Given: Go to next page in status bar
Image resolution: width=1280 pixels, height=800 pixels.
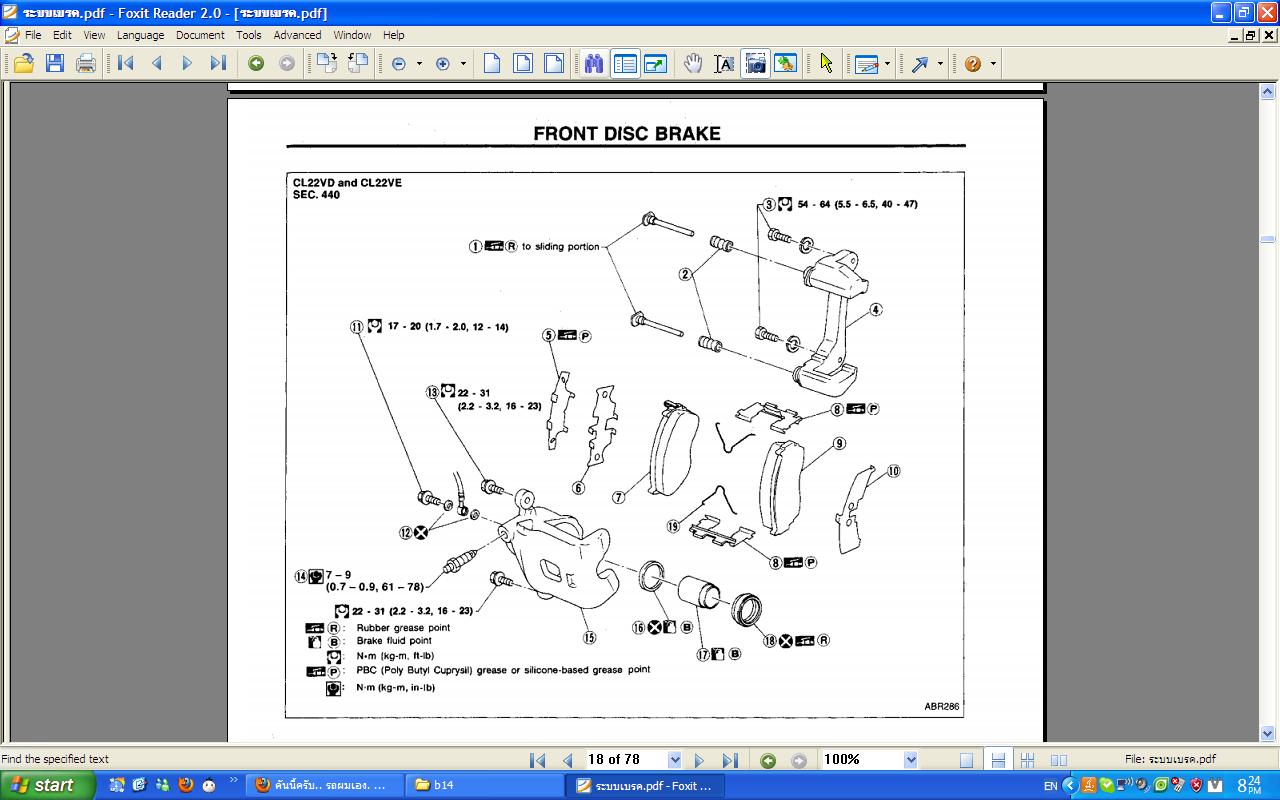Looking at the screenshot, I should pyautogui.click(x=699, y=760).
